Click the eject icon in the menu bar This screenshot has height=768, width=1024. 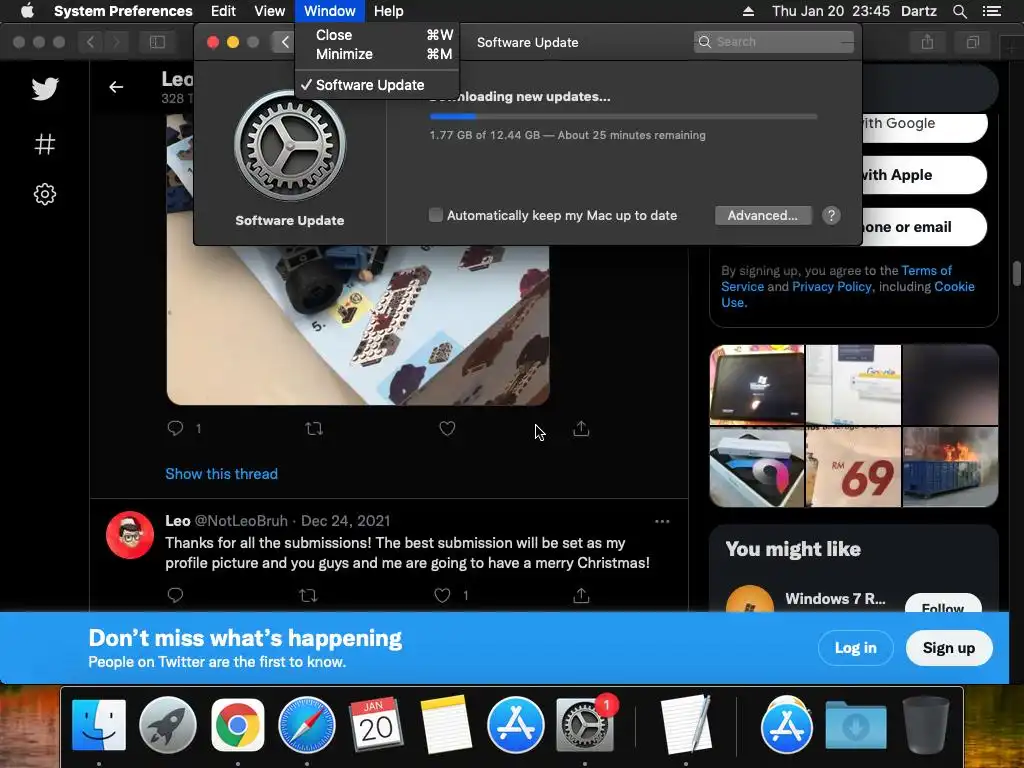point(748,11)
